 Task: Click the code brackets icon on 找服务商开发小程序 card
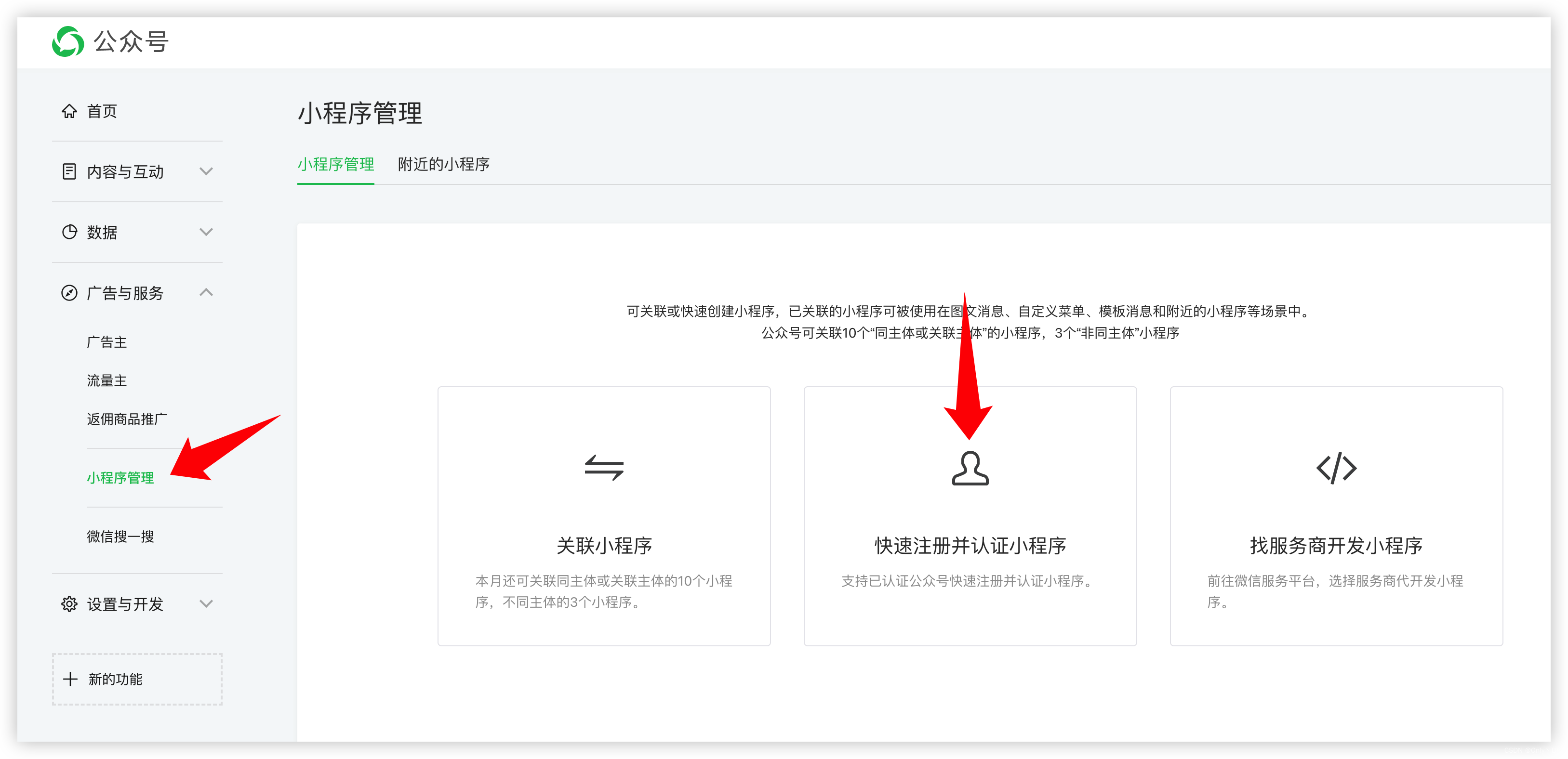1336,468
